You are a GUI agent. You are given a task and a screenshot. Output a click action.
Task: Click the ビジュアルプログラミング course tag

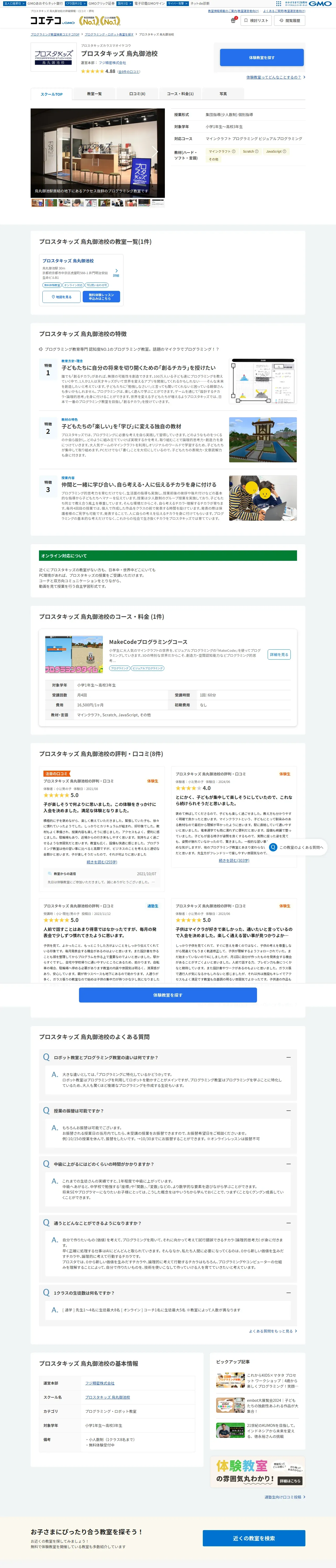coord(148,668)
